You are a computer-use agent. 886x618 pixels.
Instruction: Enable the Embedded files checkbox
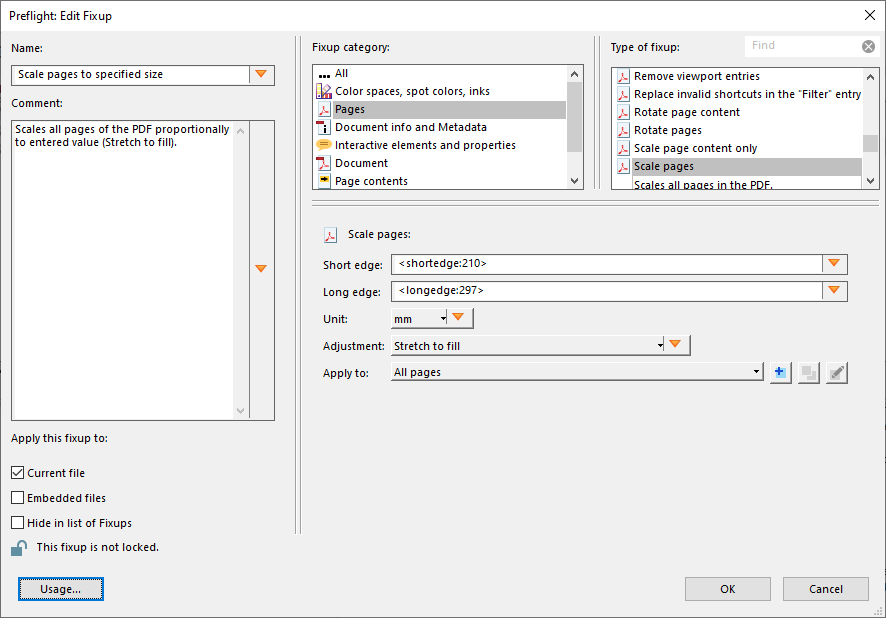click(17, 497)
